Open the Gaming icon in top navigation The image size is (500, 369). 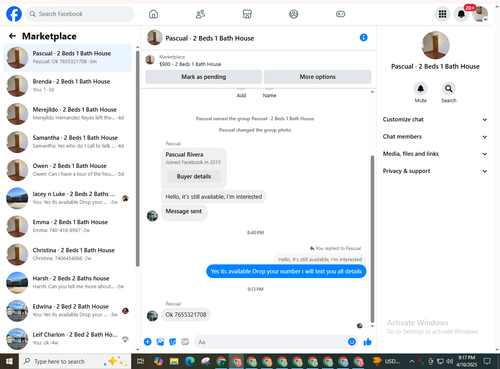click(x=340, y=14)
